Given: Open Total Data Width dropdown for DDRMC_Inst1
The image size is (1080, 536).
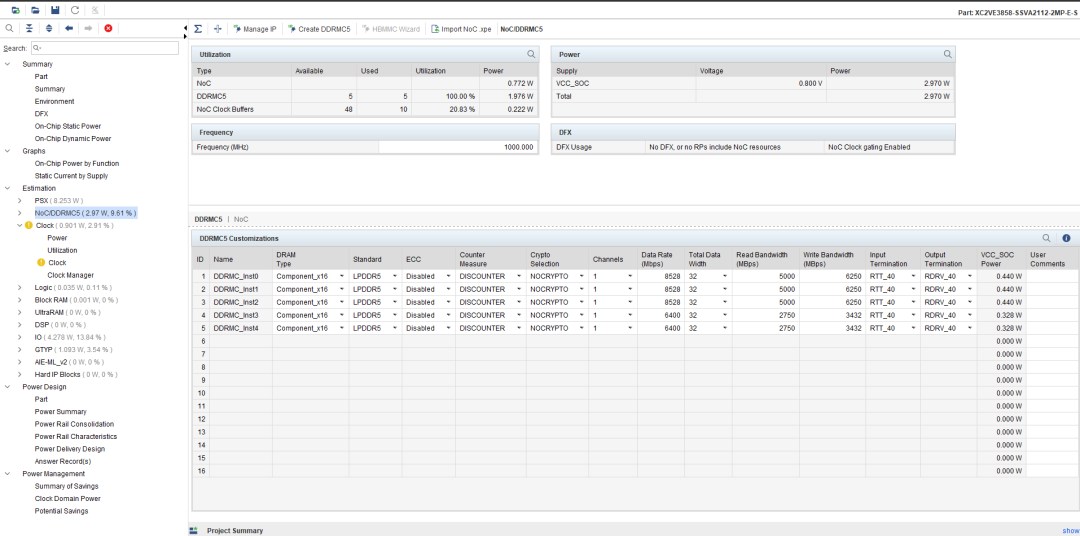Looking at the screenshot, I should tap(725, 289).
